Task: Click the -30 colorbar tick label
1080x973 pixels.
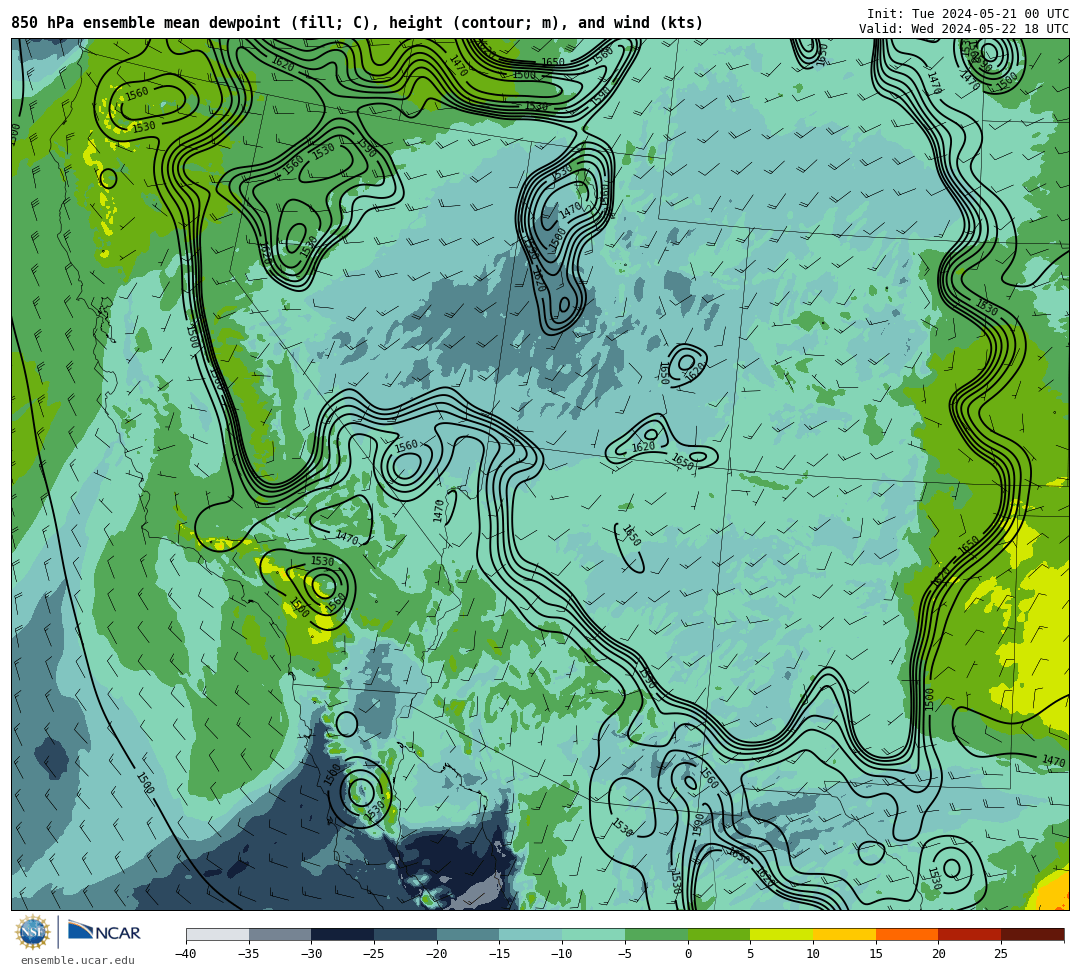Action: (x=311, y=954)
